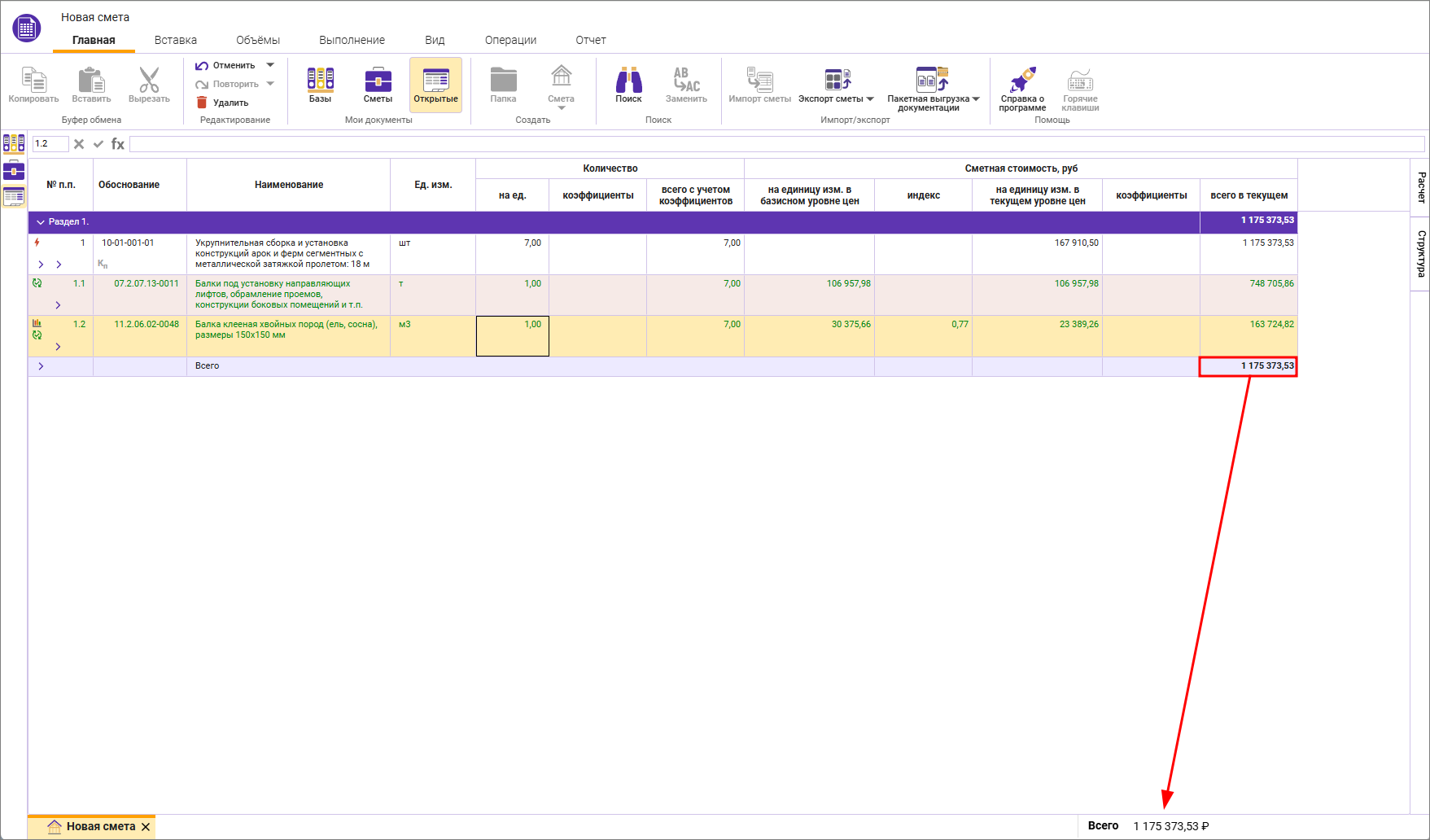Collapse the Раздел 1 section row
This screenshot has width=1430, height=840.
click(x=41, y=222)
